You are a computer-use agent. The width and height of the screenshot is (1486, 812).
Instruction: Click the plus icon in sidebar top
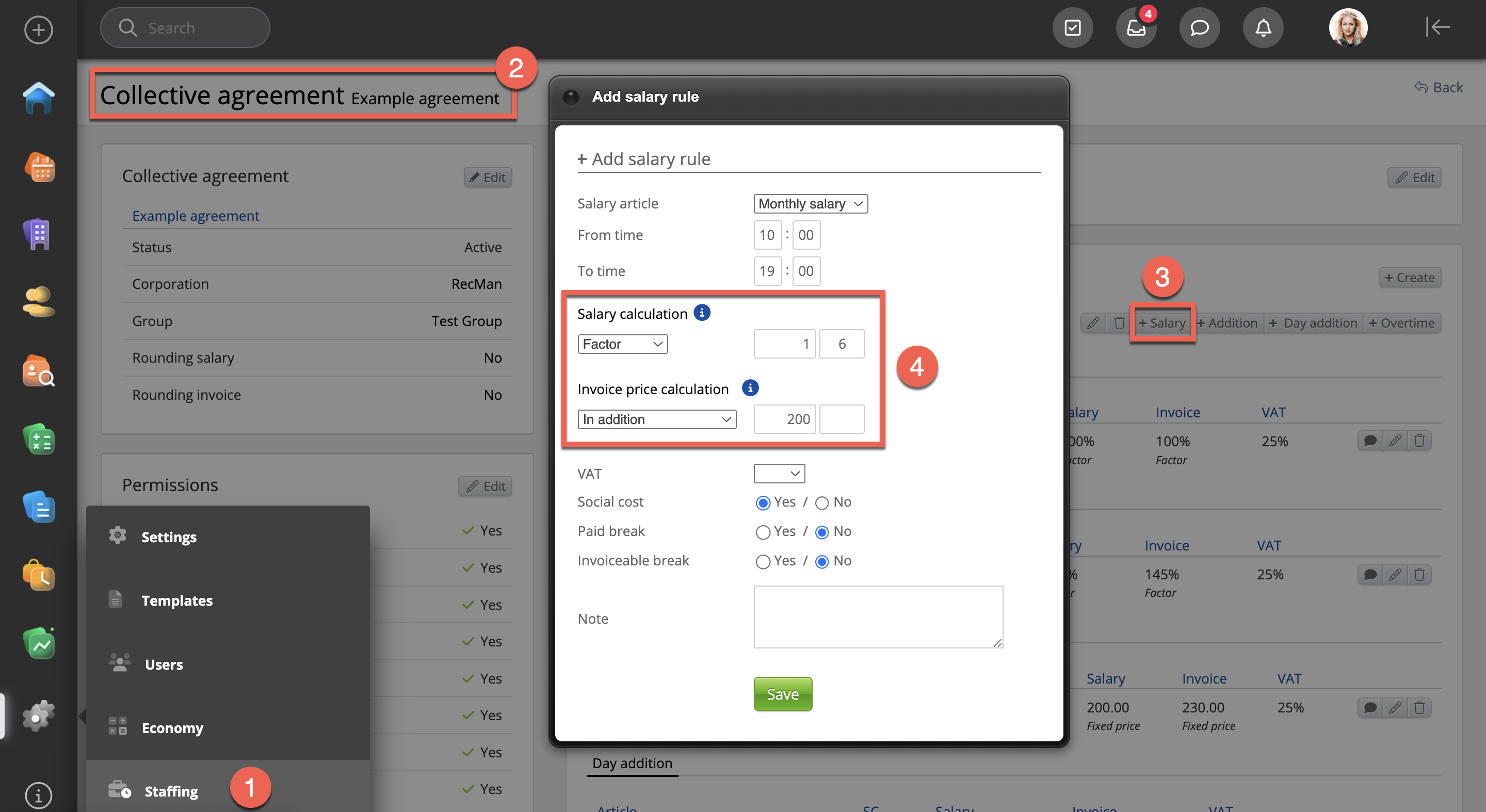tap(38, 29)
